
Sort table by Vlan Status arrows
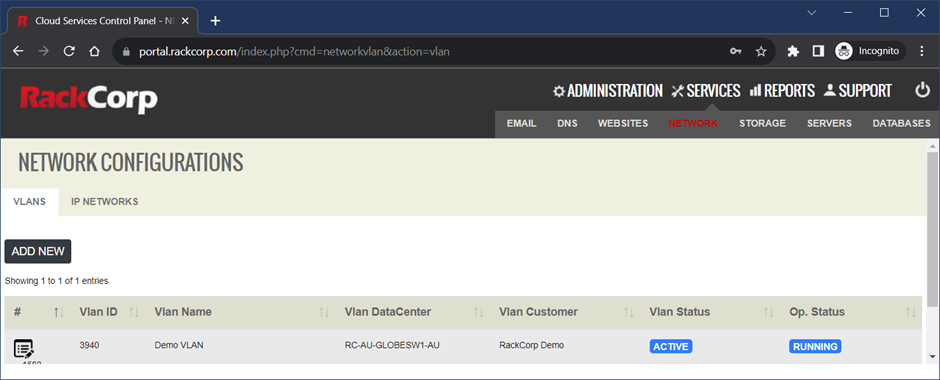768,312
